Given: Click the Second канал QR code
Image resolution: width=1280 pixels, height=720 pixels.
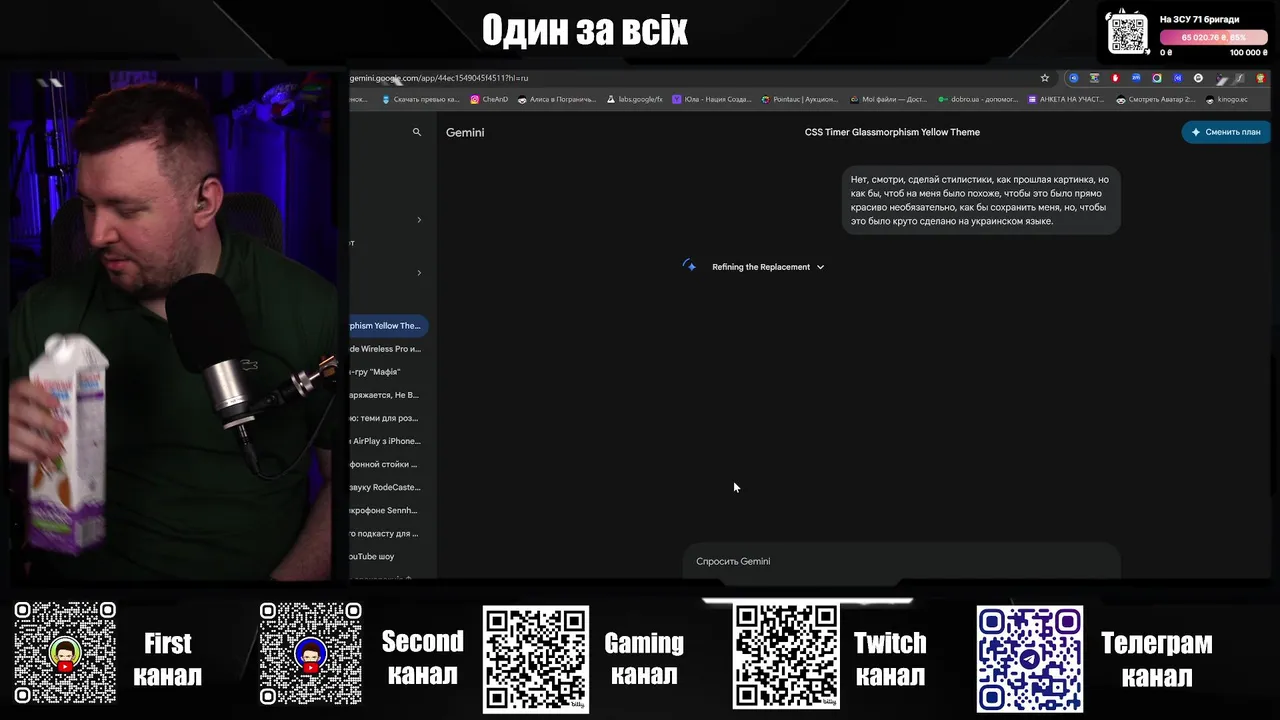Looking at the screenshot, I should click(310, 653).
